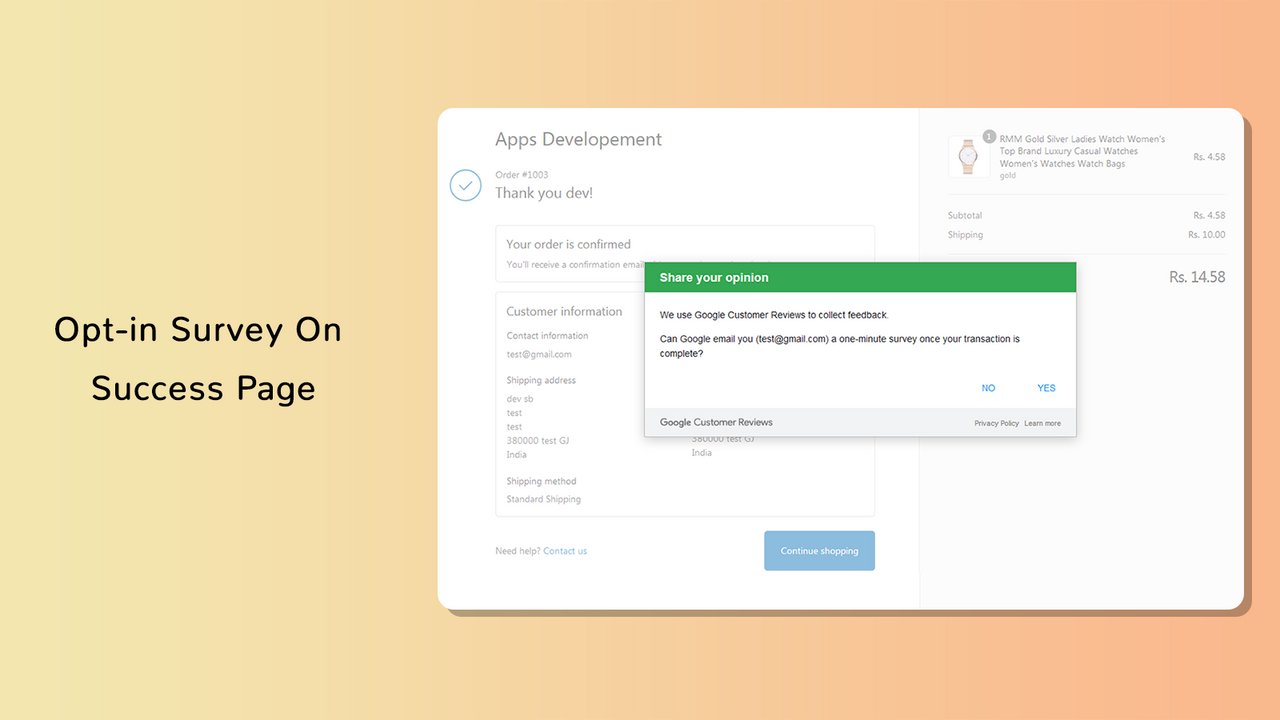
Task: Open the Learn more link
Action: point(1042,423)
